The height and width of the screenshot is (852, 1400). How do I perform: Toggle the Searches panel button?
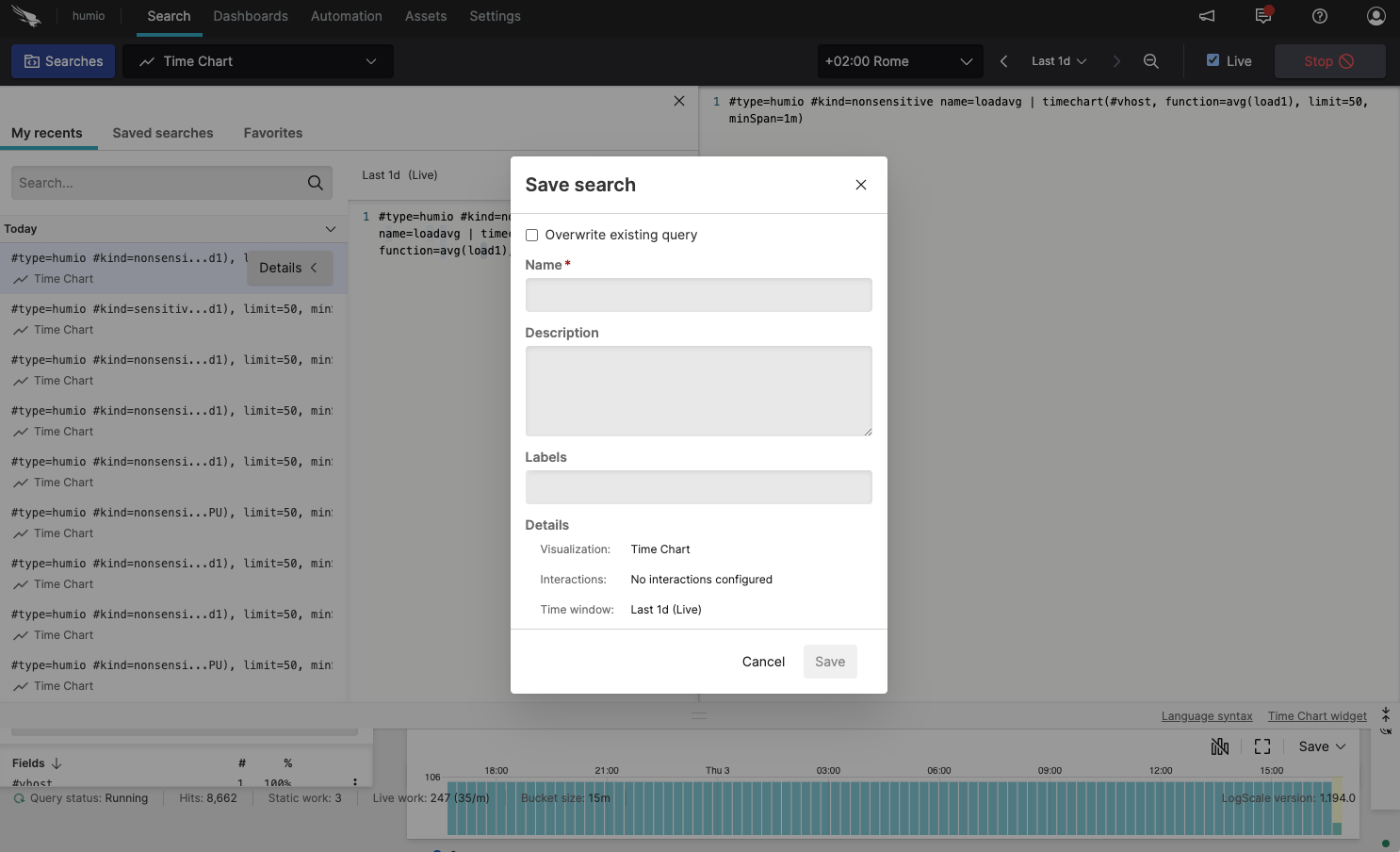coord(62,60)
